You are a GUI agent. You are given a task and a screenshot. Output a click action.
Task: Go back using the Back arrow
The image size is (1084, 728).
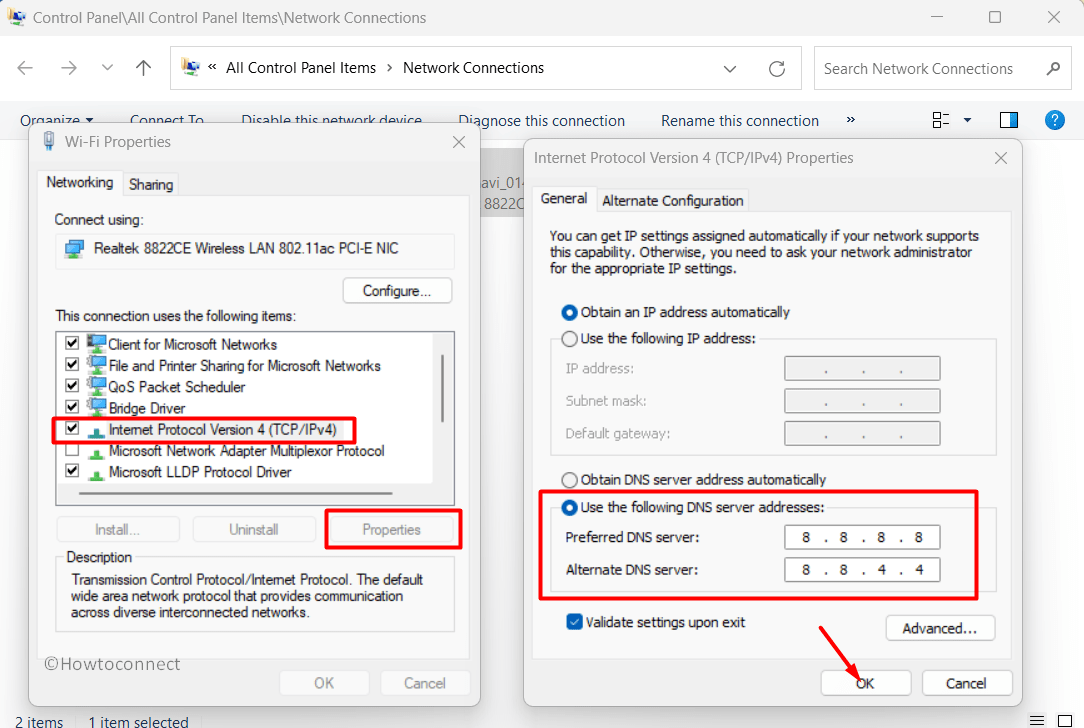(25, 68)
